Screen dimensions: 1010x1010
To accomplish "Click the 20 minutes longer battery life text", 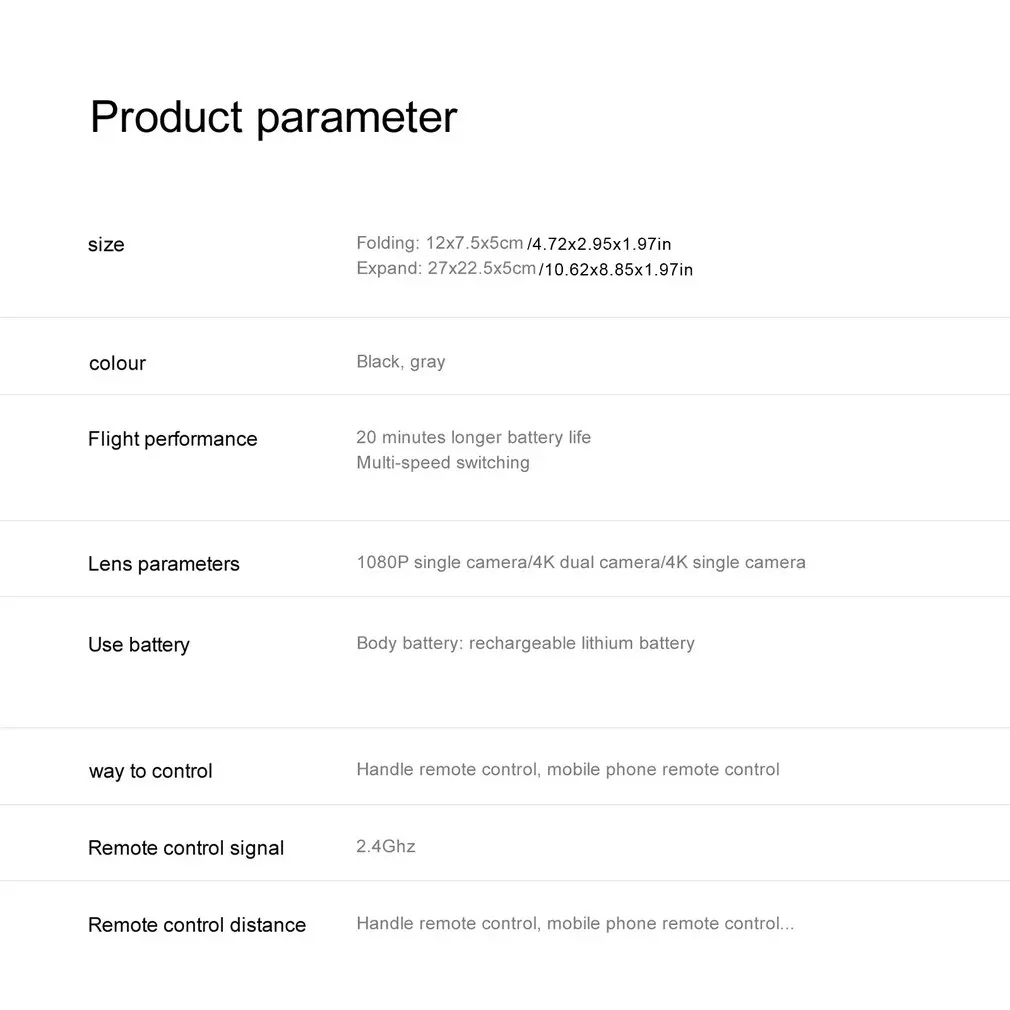I will (473, 437).
